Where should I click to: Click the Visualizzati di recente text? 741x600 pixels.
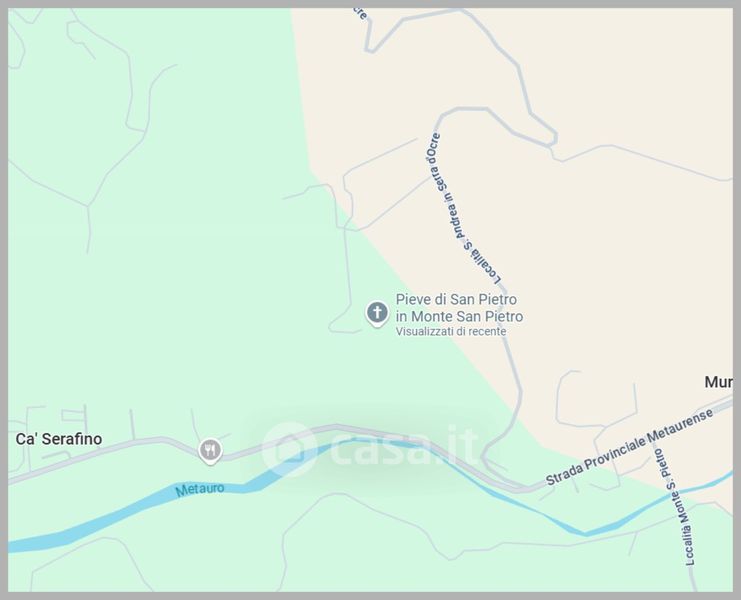pos(451,332)
